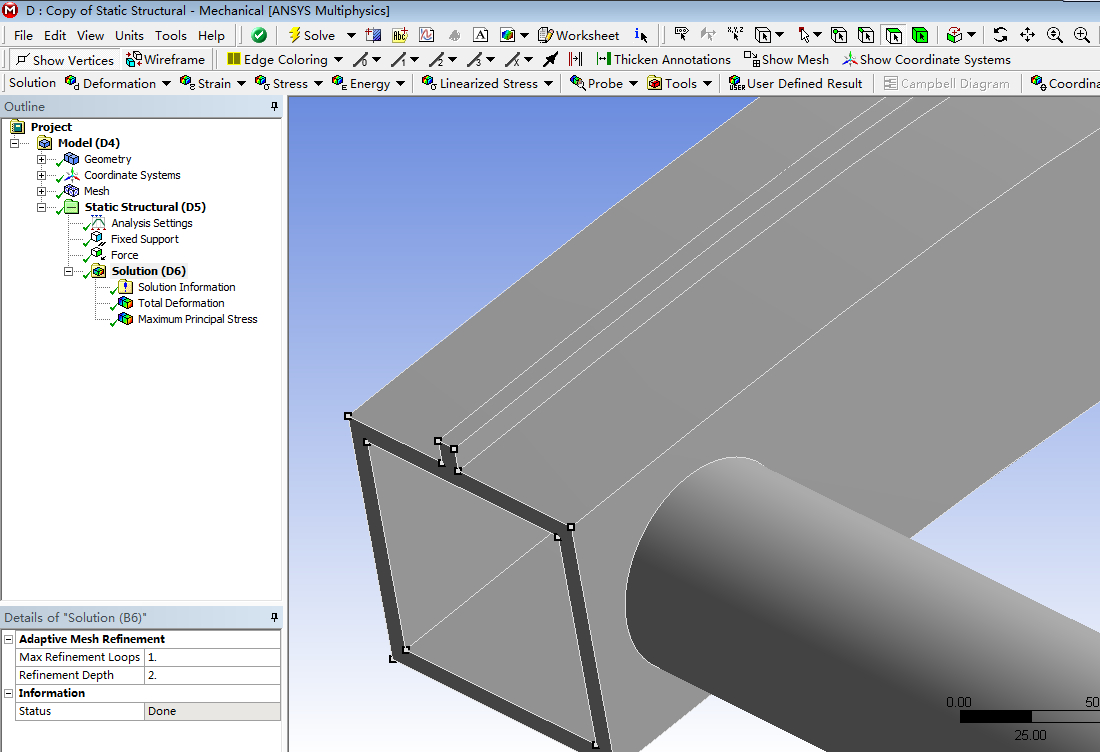Select Maximum Principal Stress result
Image resolution: width=1100 pixels, height=752 pixels.
[x=198, y=319]
